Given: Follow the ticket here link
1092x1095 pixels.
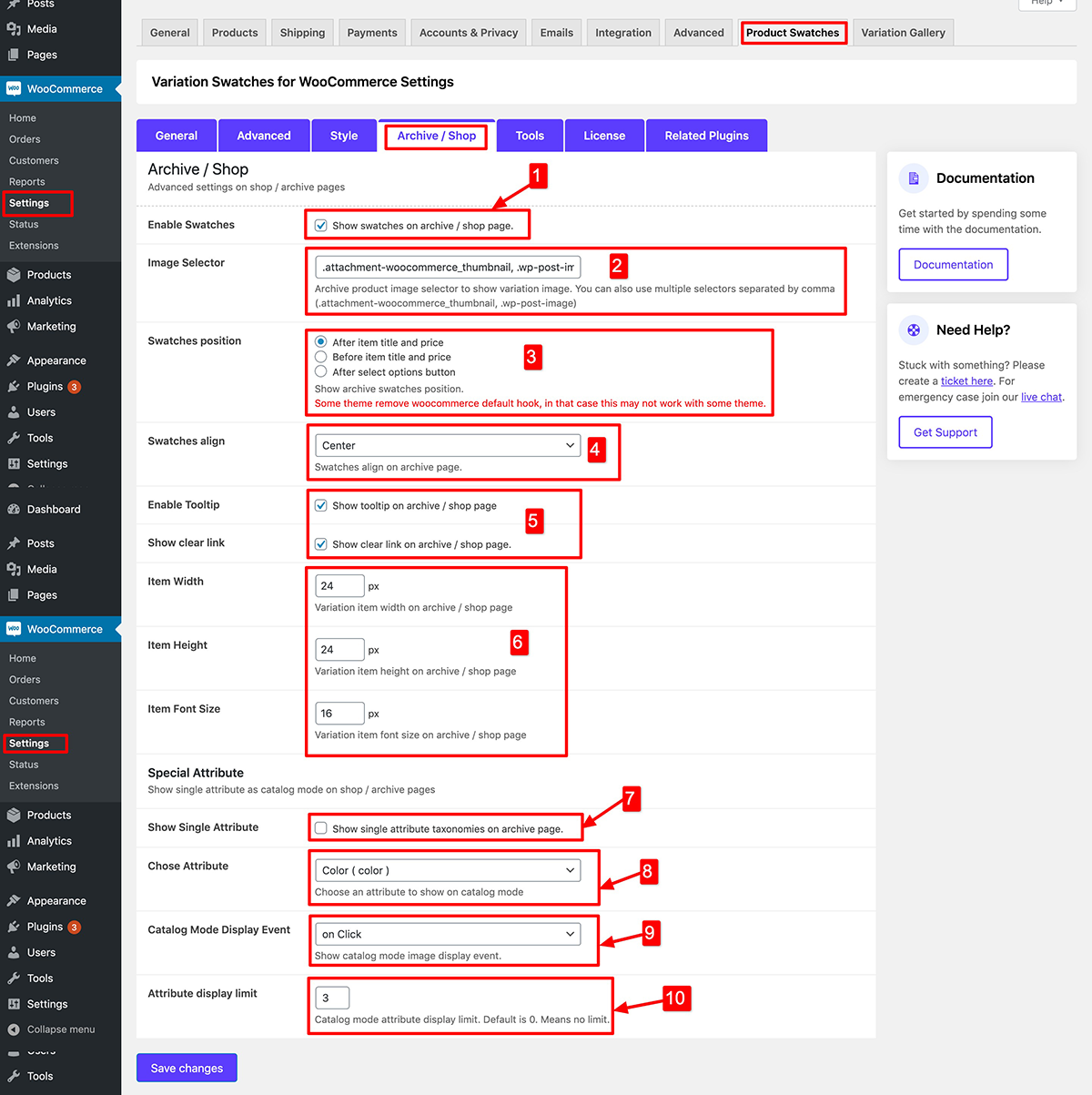Looking at the screenshot, I should 966,381.
